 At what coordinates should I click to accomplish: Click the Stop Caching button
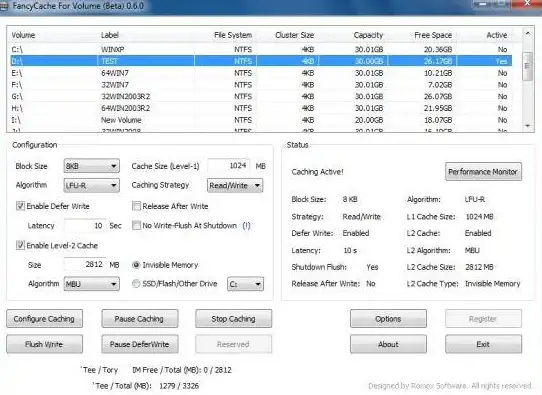233,319
